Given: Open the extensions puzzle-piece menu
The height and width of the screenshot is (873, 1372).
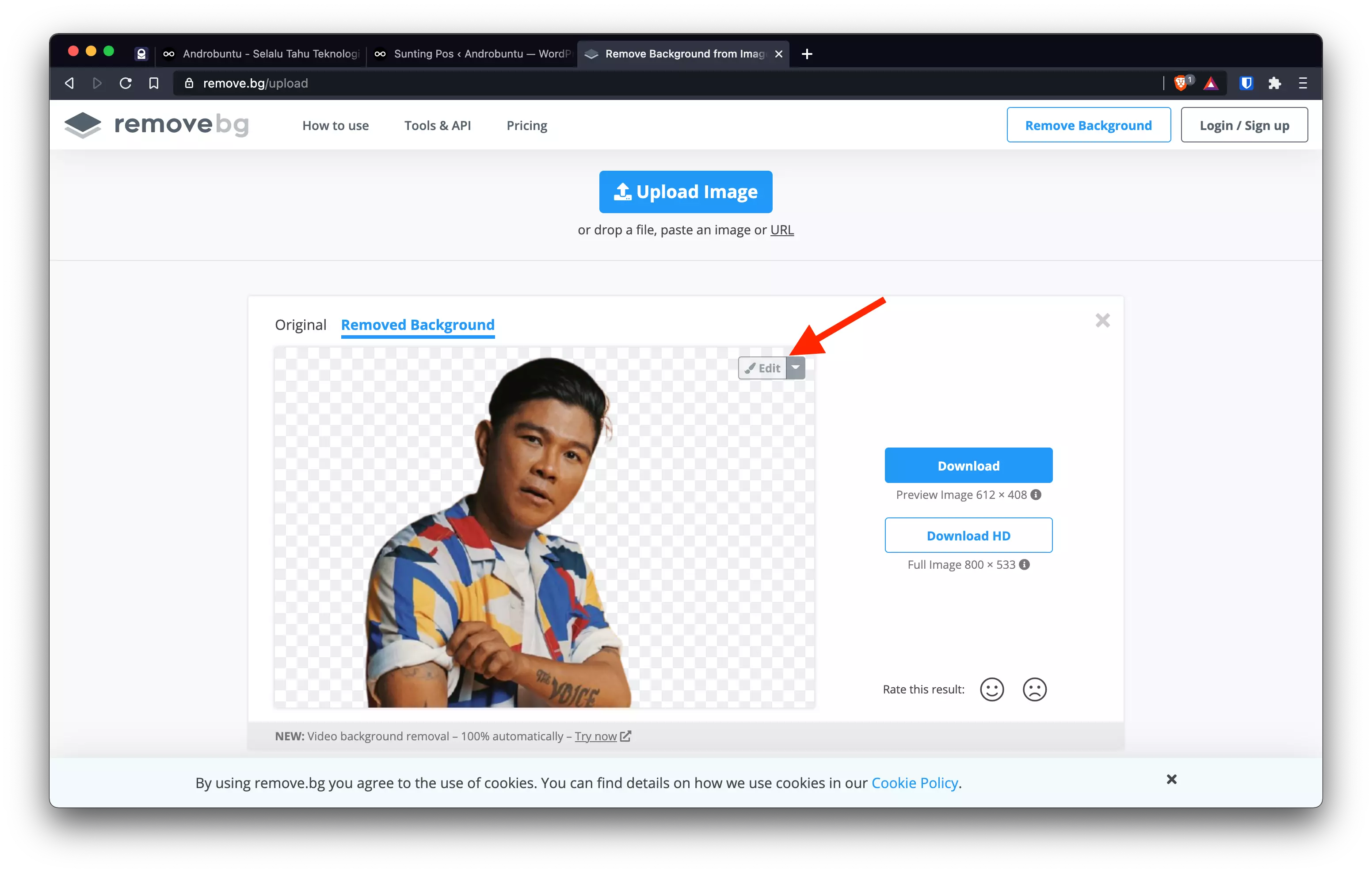Looking at the screenshot, I should (x=1275, y=83).
